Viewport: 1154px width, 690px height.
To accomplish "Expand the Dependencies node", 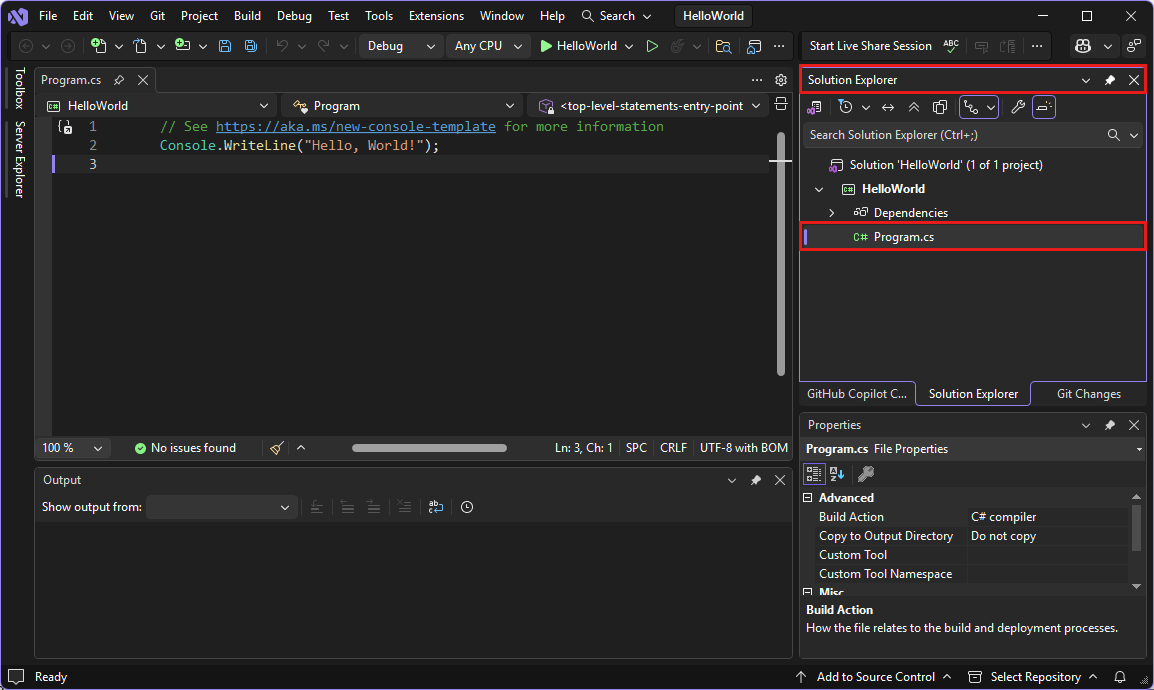I will pyautogui.click(x=832, y=212).
